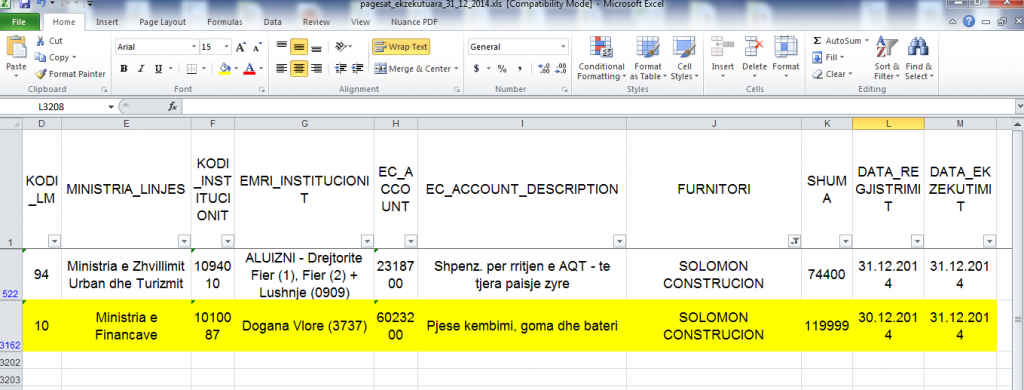The image size is (1024, 390).
Task: Expand the font size 15 dropdown
Action: (227, 47)
